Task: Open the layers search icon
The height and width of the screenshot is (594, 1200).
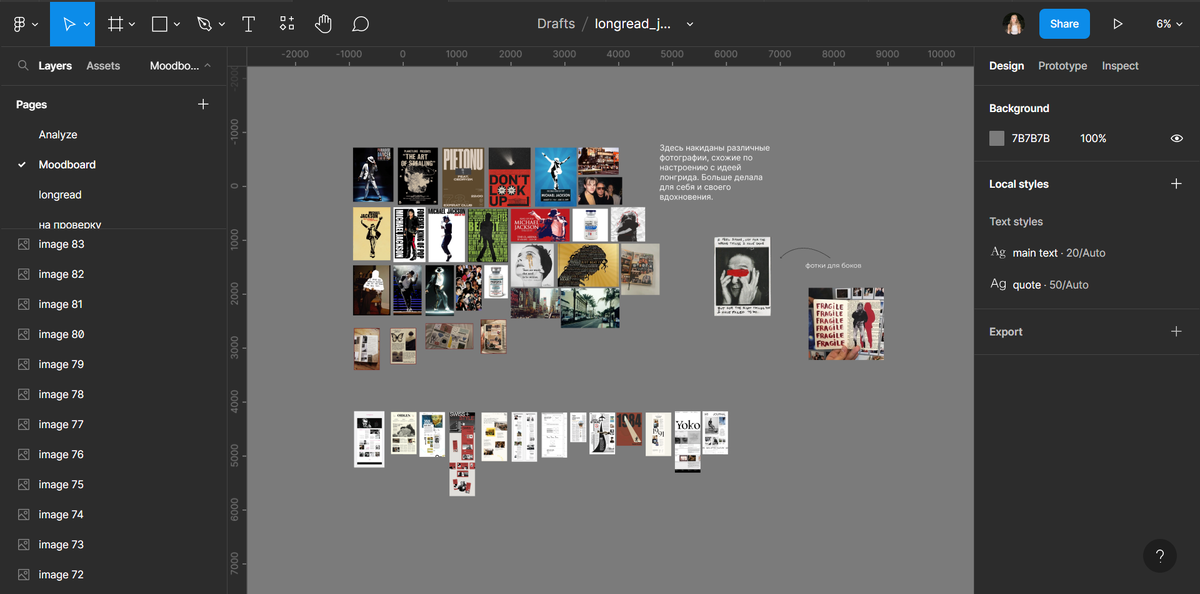Action: coord(23,66)
